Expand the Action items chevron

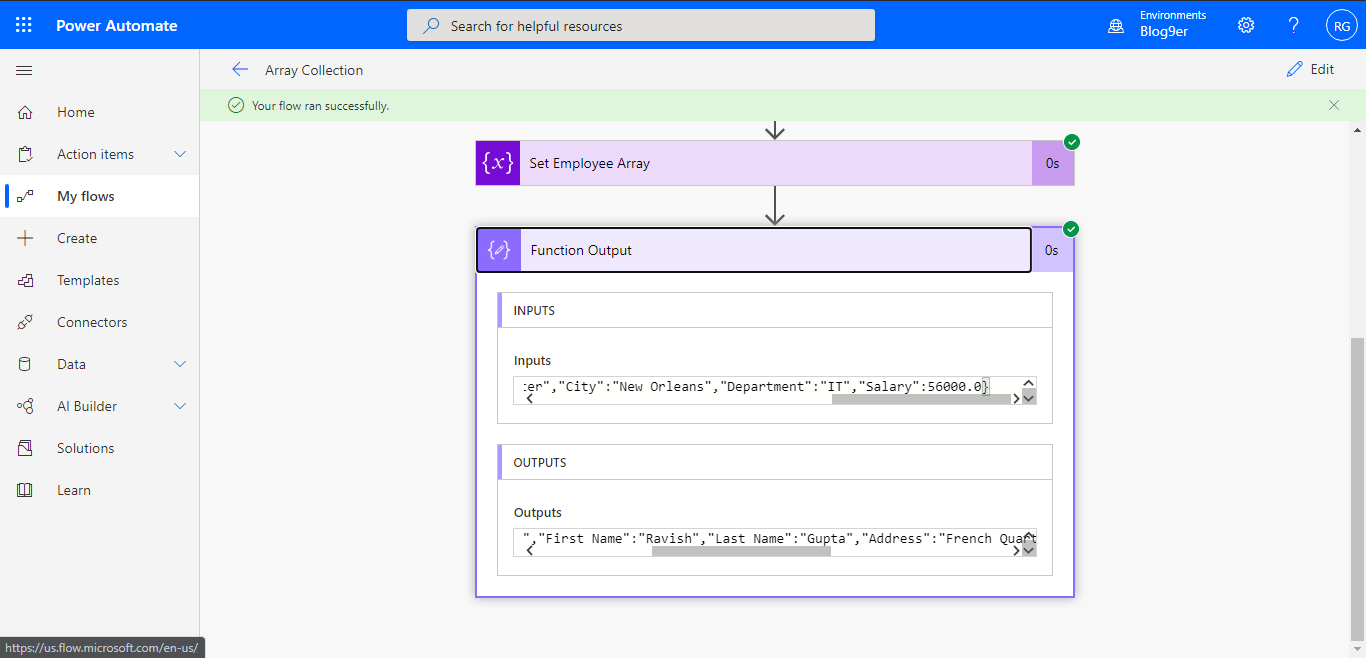[x=181, y=154]
